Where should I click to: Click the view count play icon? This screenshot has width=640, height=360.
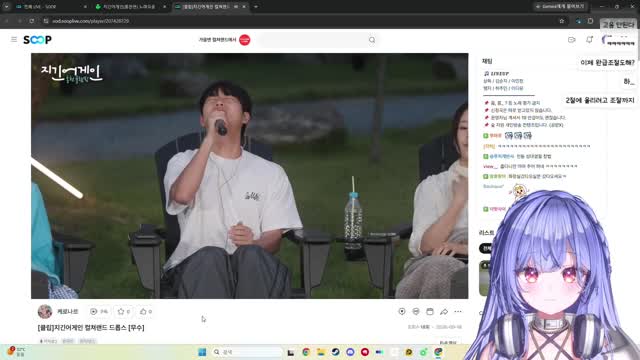pyautogui.click(x=93, y=311)
